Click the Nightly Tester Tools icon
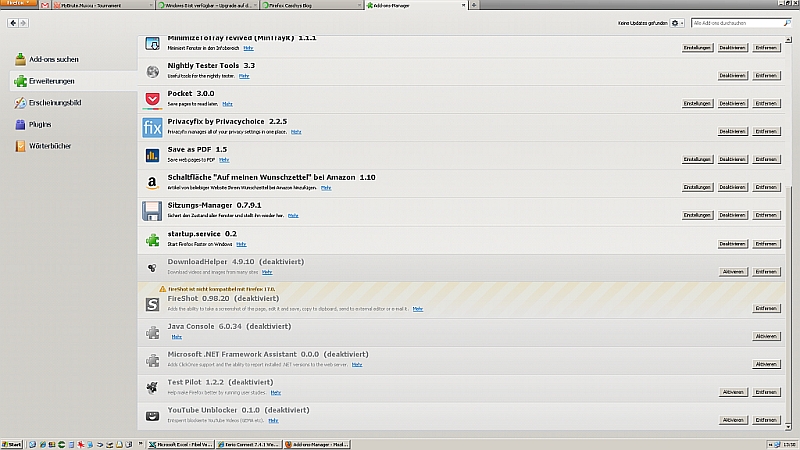 click(152, 71)
